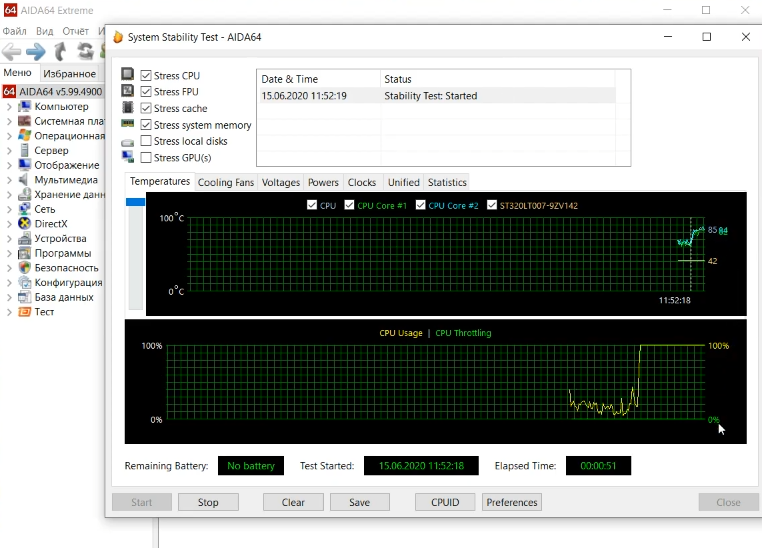Viewport: 762px width, 548px height.
Task: Click the Программы icon in tree
Action: pyautogui.click(x=24, y=253)
